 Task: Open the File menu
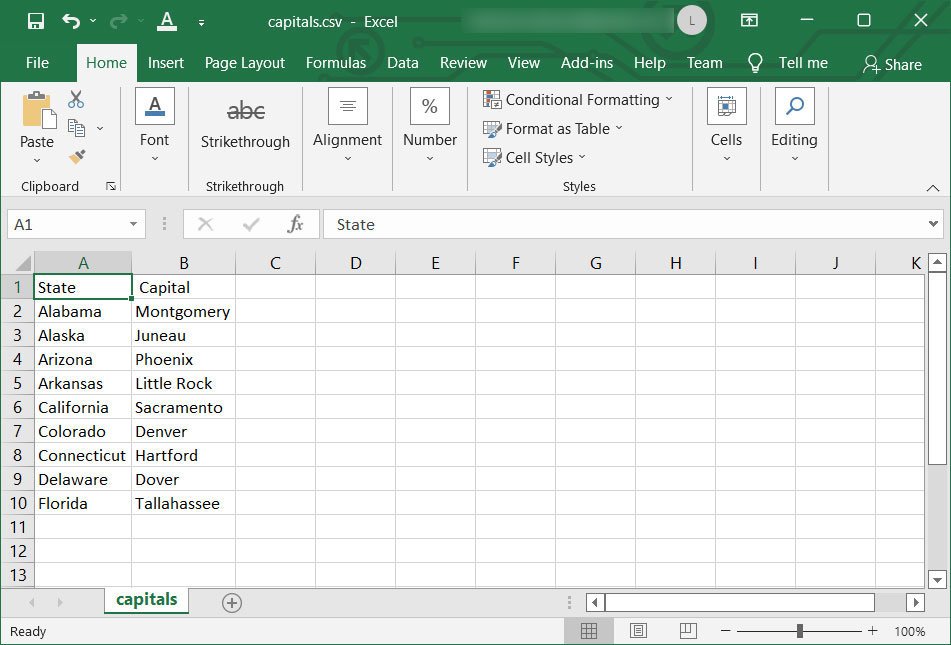[37, 63]
